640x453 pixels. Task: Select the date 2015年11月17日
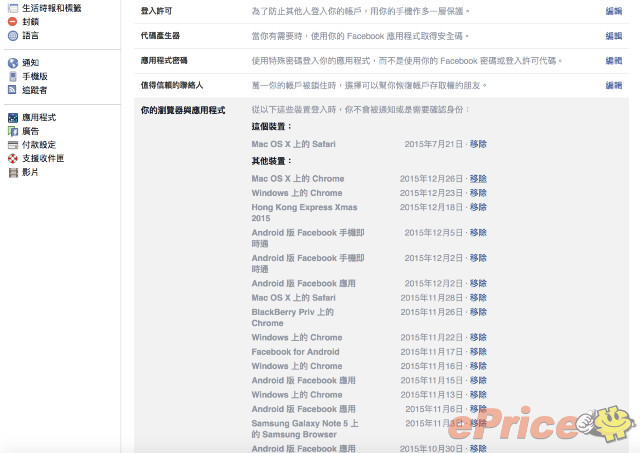(x=432, y=352)
